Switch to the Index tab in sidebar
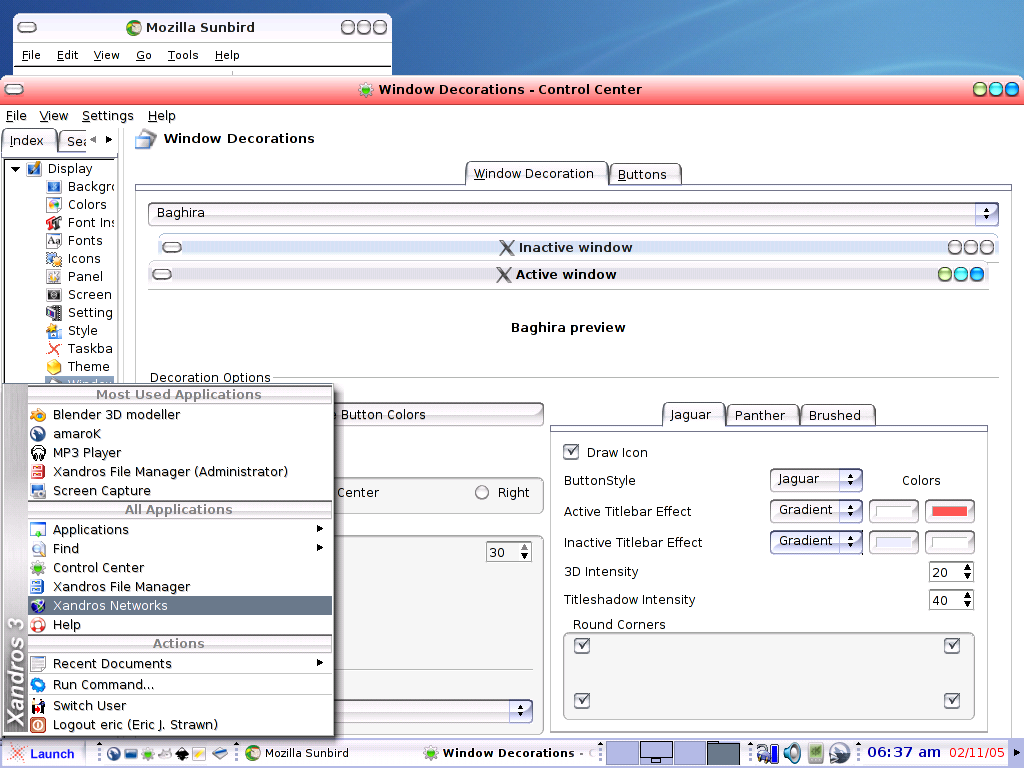The height and width of the screenshot is (768, 1024). pyautogui.click(x=27, y=140)
